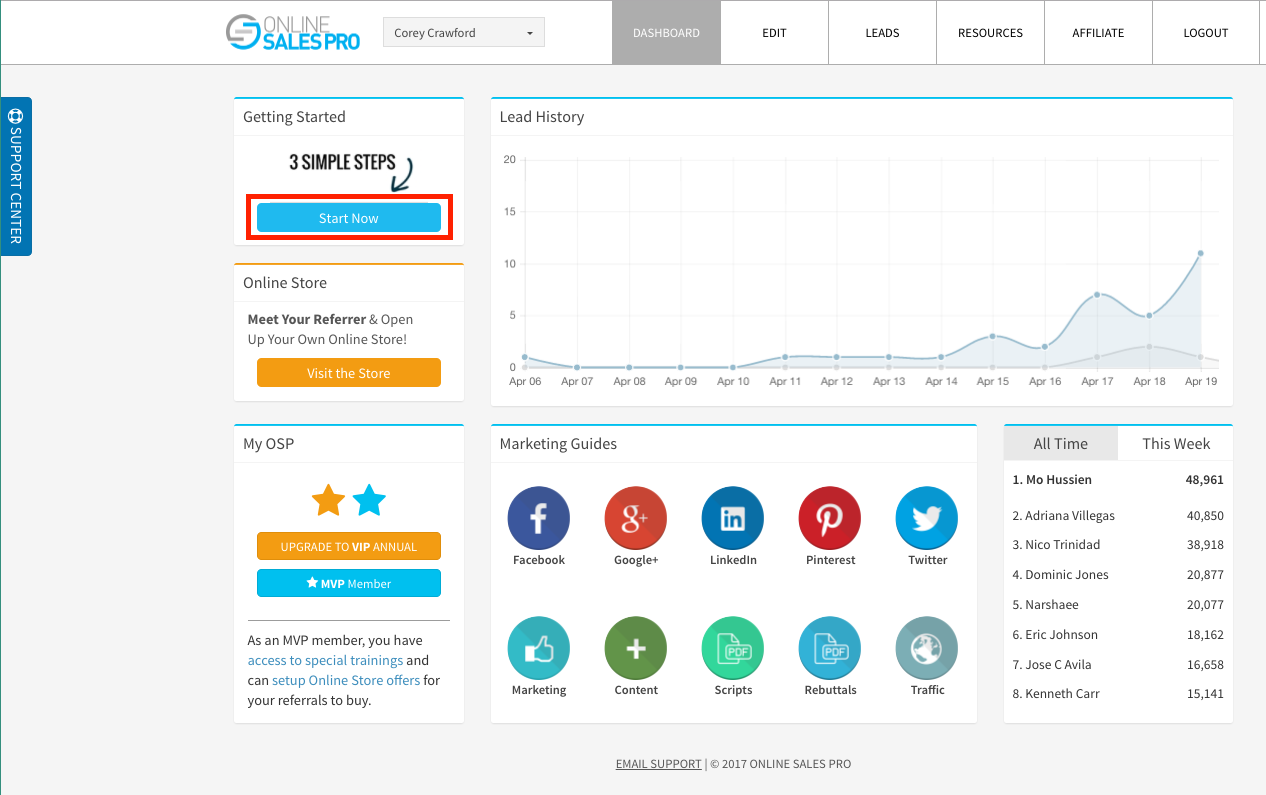Open the Scripts PDF guide icon
Viewport: 1266px width, 795px height.
(732, 648)
